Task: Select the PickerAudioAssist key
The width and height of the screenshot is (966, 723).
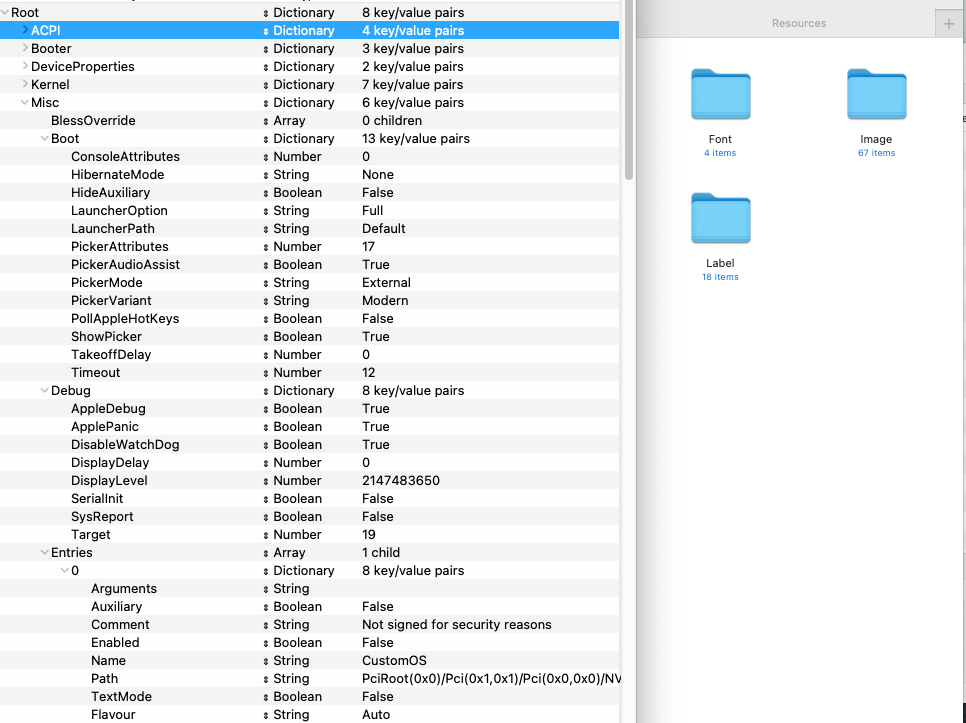Action: 125,264
